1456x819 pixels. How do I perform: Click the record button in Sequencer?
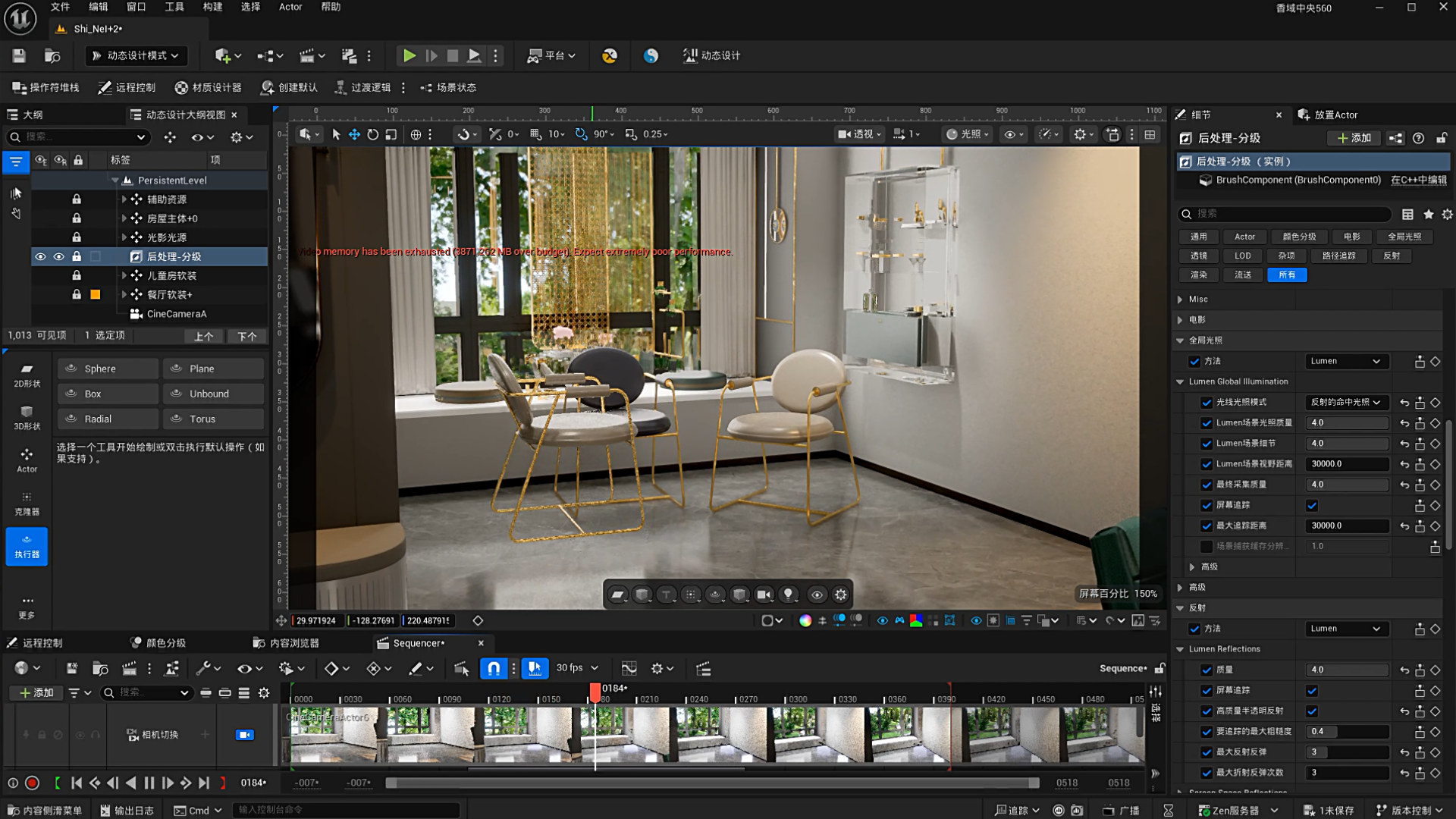coord(32,783)
